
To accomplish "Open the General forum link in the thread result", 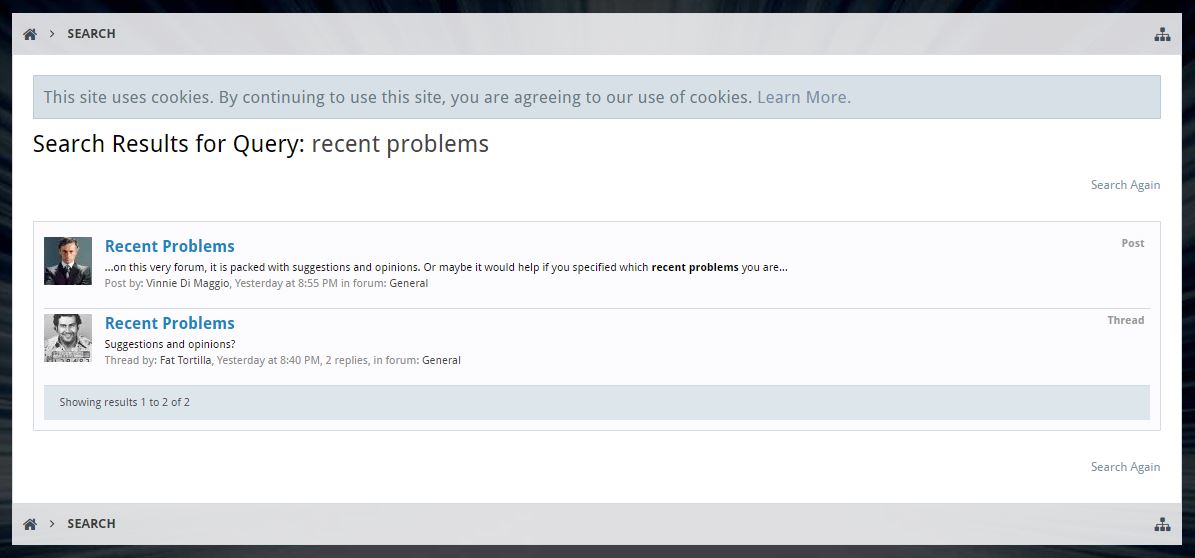I will [441, 360].
